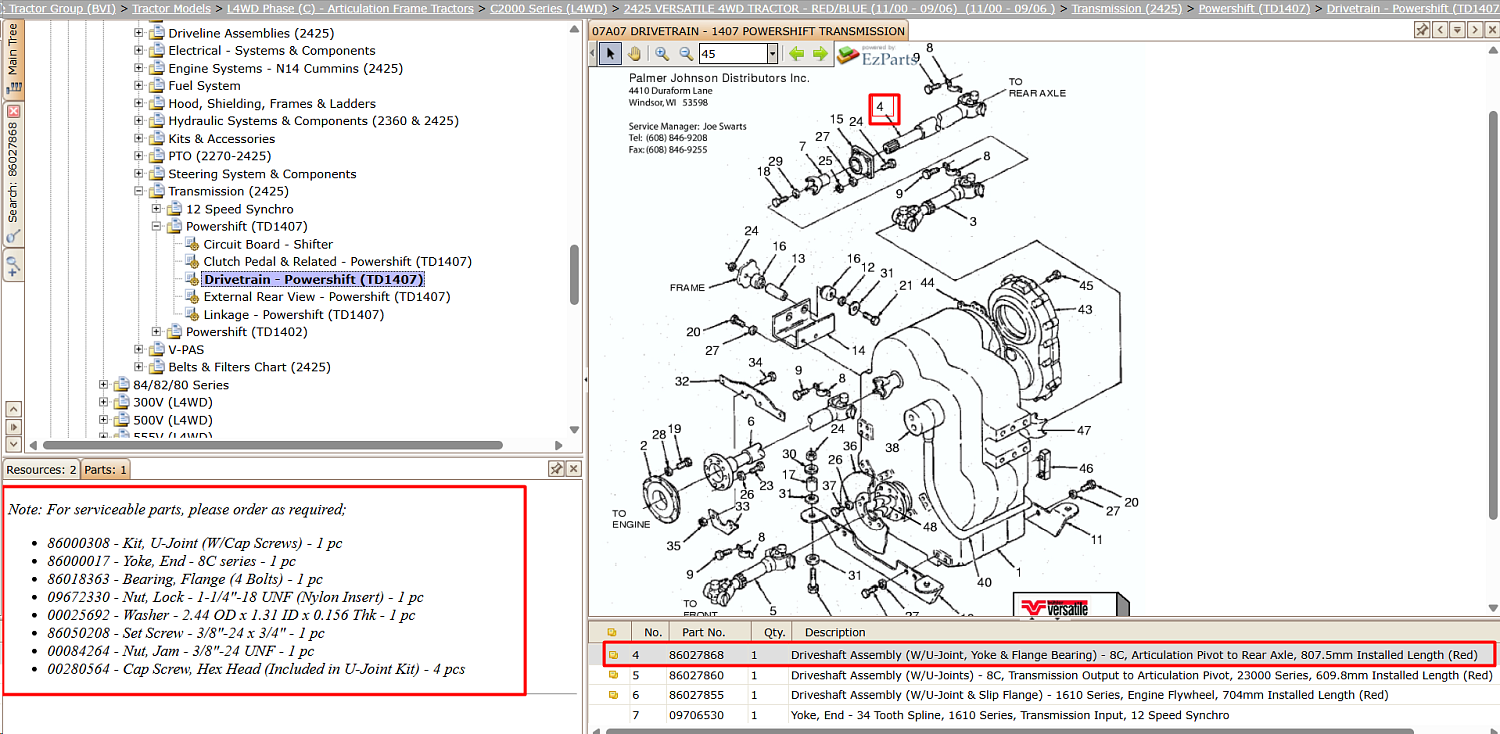Click the Hydraulic Systems & Components folder icon
This screenshot has height=734, width=1500.
point(157,121)
